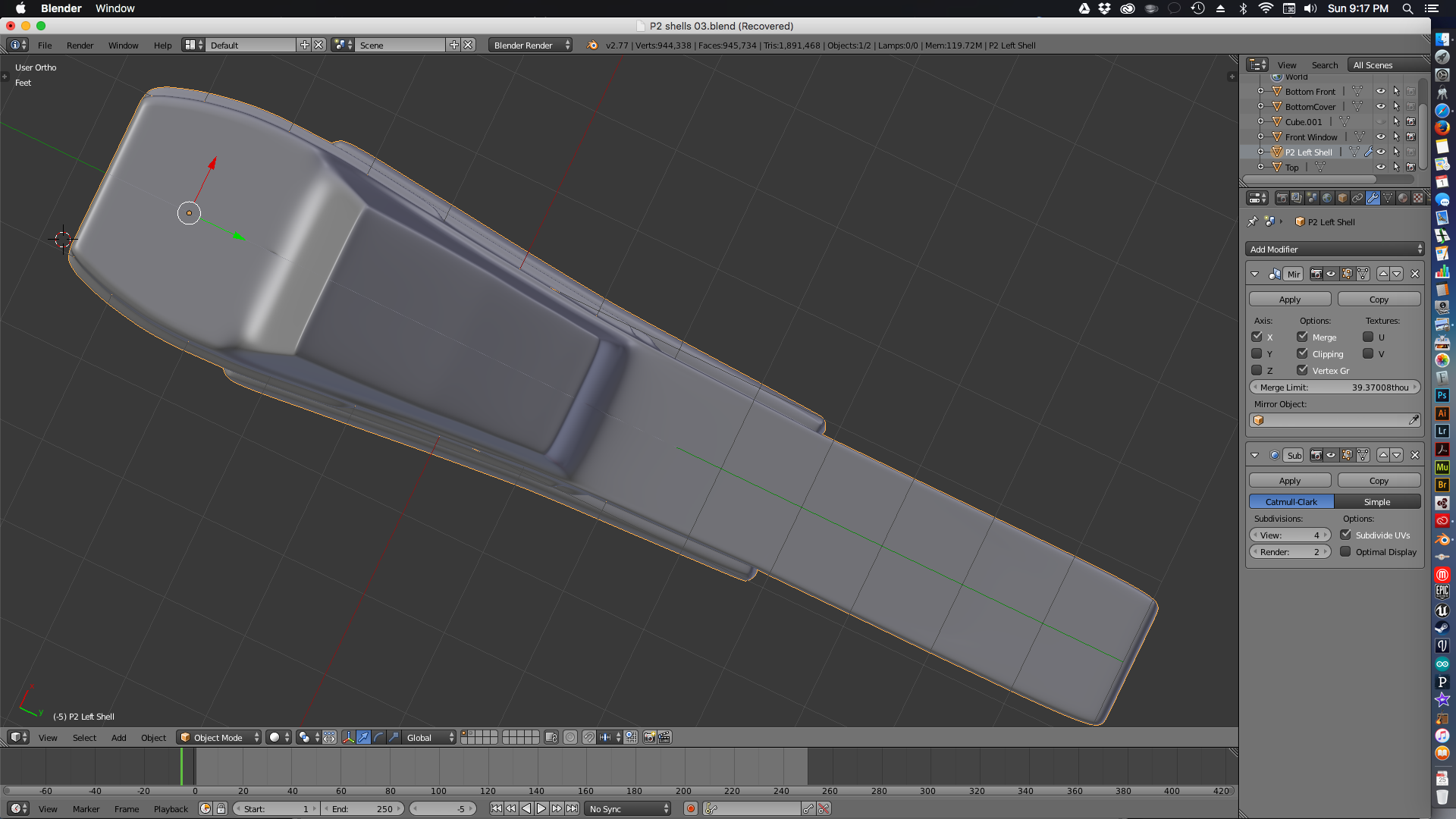Enable the Y axis mirror checkbox
This screenshot has width=1456, height=819.
[1257, 353]
